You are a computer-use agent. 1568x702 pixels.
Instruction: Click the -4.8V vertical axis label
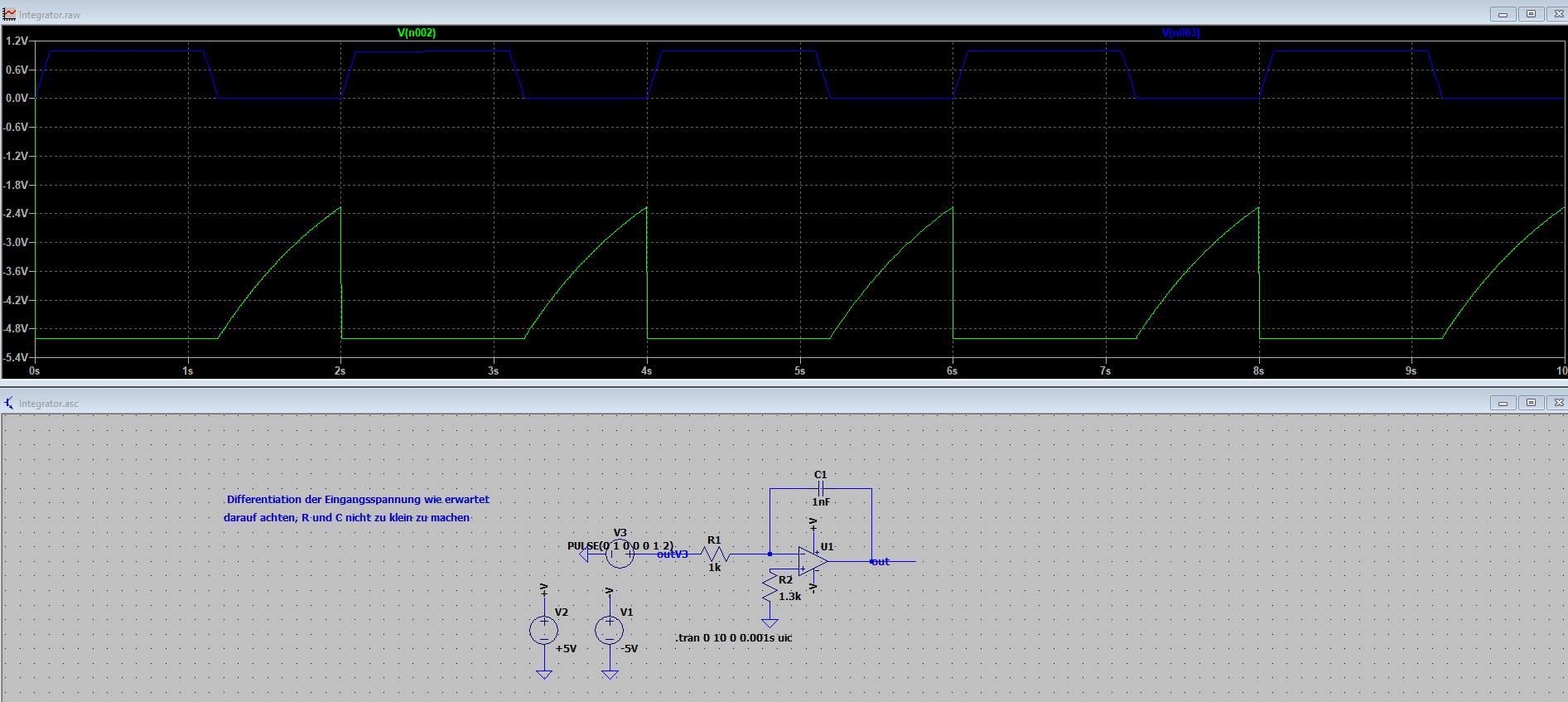[16, 328]
